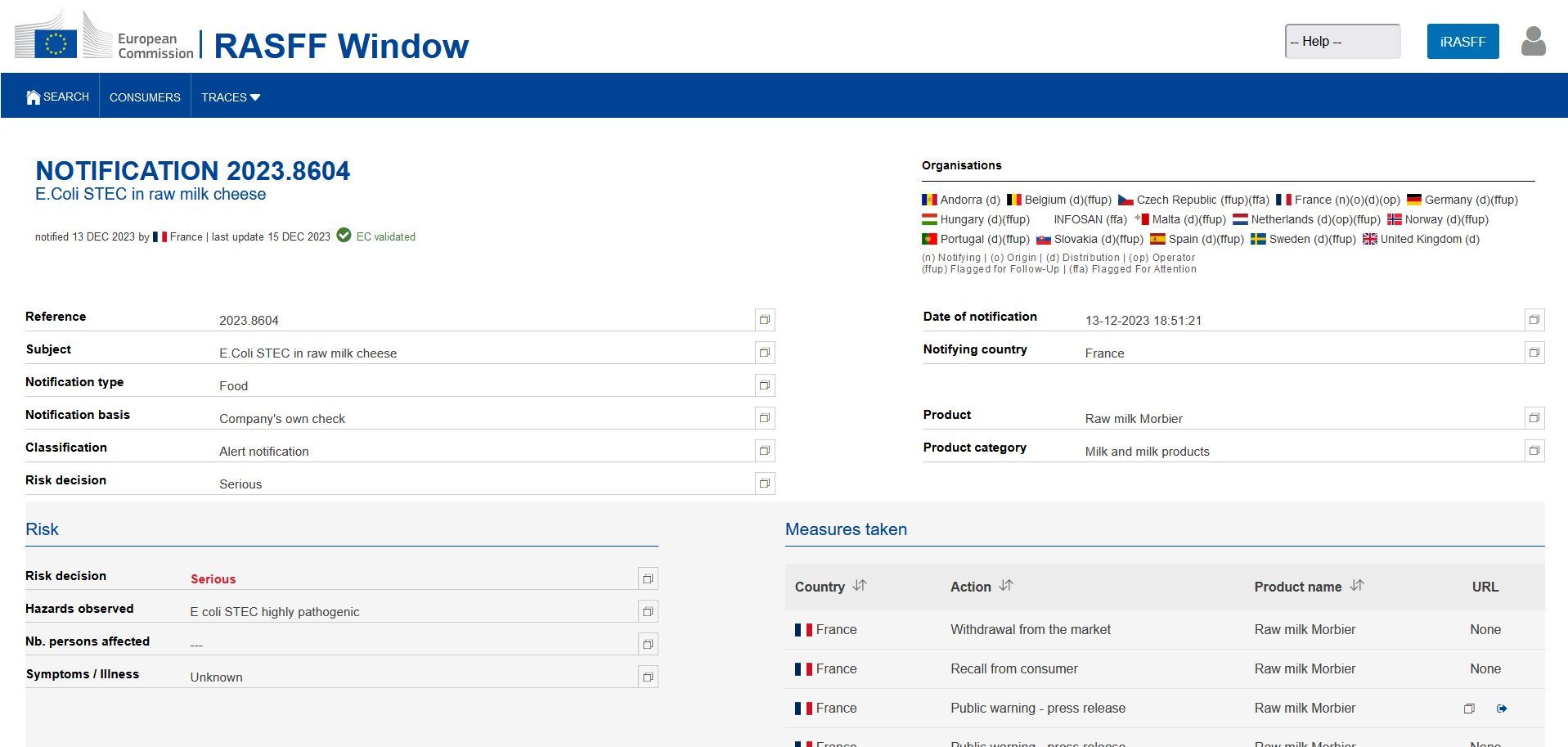The image size is (1568, 747).
Task: Click the E coli STEC highly pathogenic text
Action: [x=275, y=612]
